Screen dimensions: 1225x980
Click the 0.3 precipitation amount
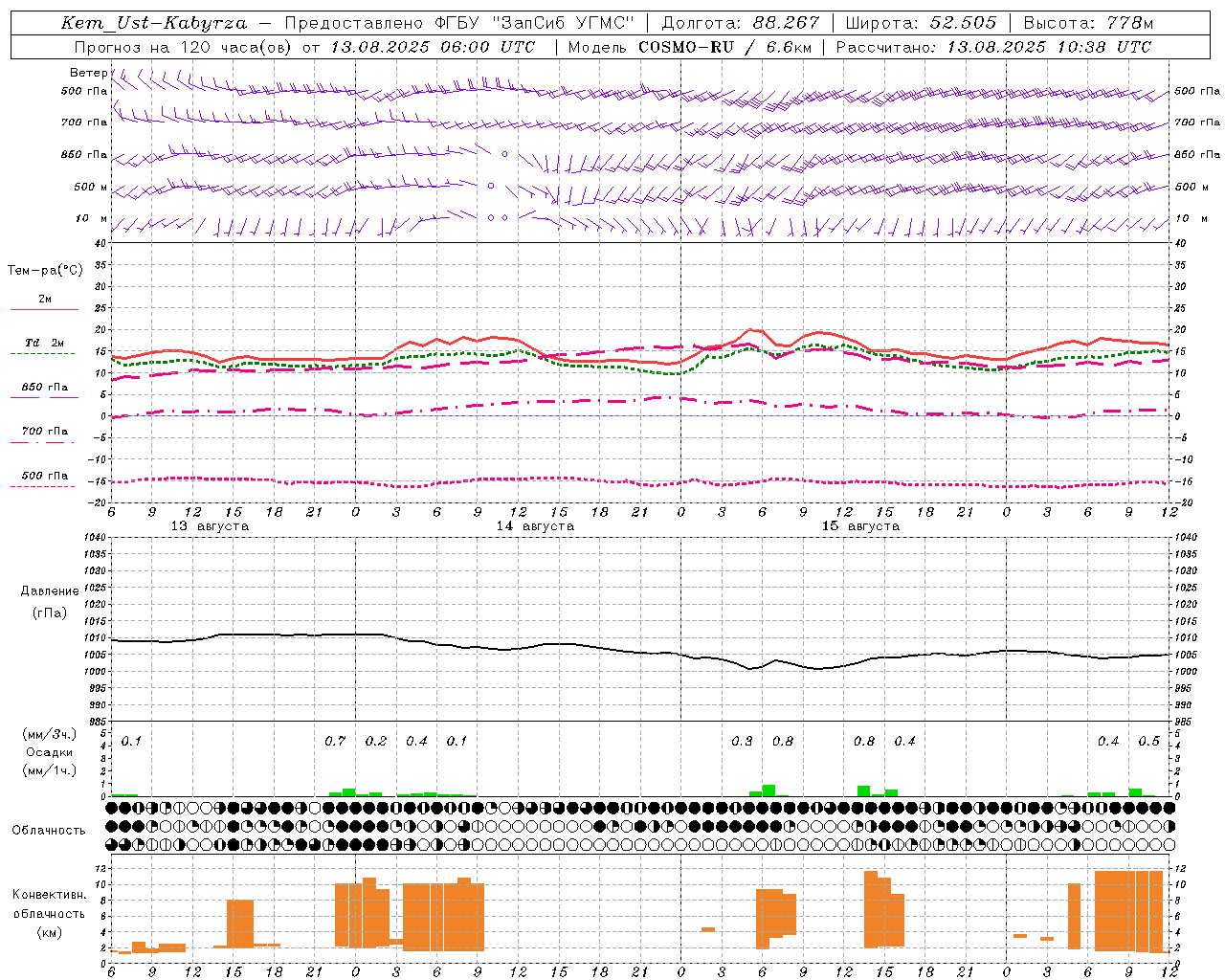(742, 742)
